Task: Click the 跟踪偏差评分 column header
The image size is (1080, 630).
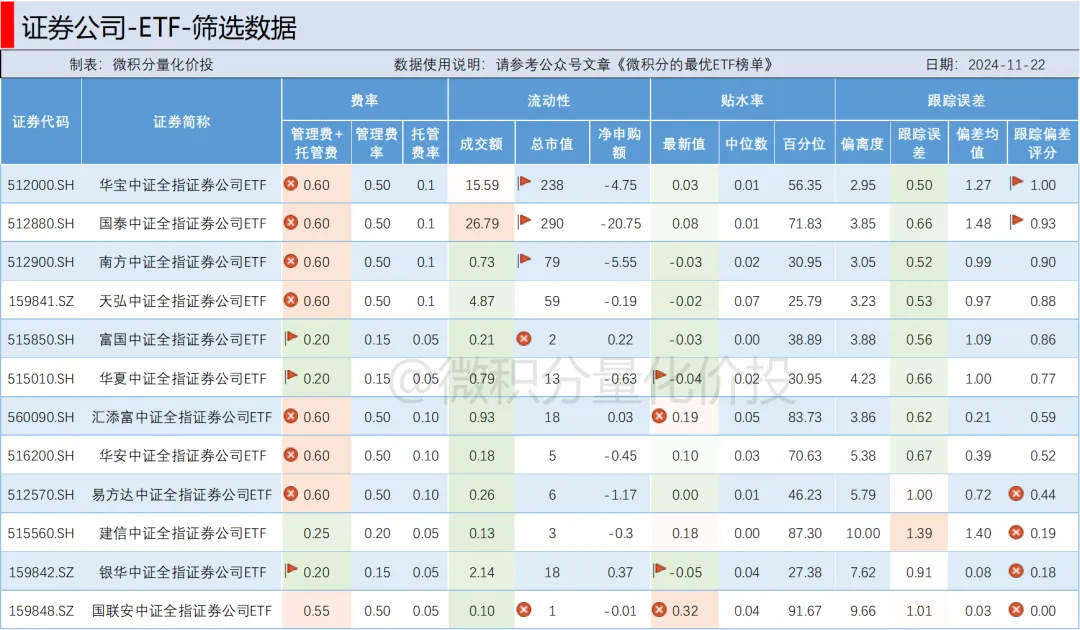Action: point(1042,143)
